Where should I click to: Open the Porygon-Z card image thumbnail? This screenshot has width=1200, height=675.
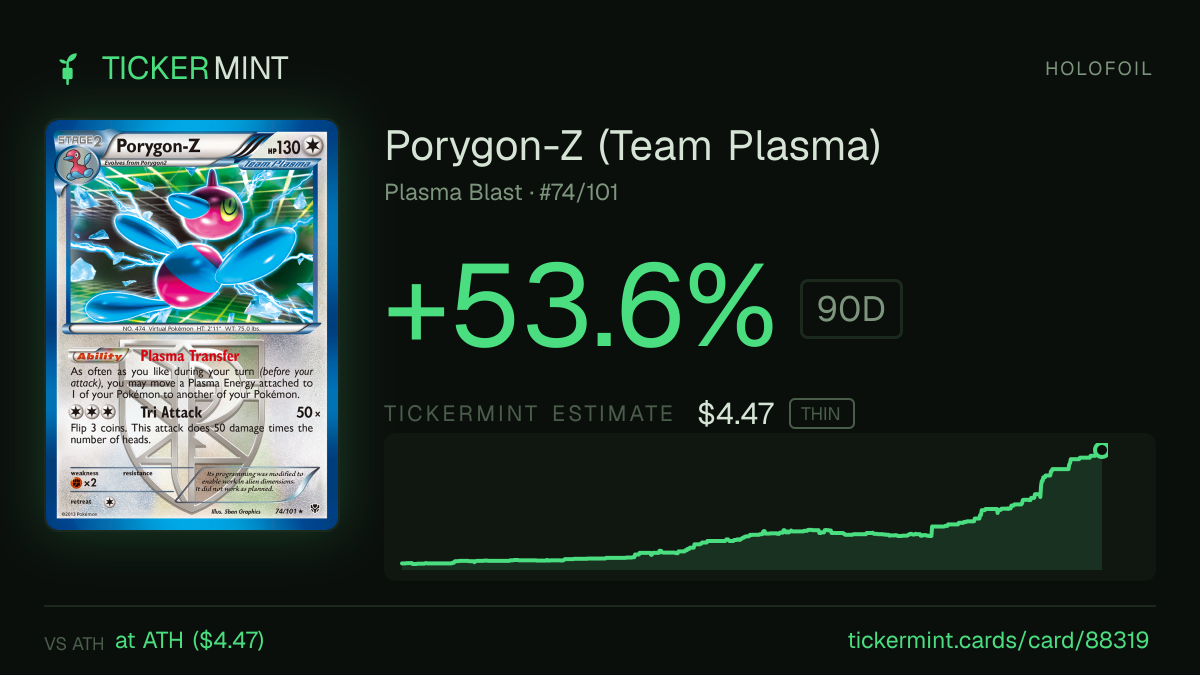[192, 325]
